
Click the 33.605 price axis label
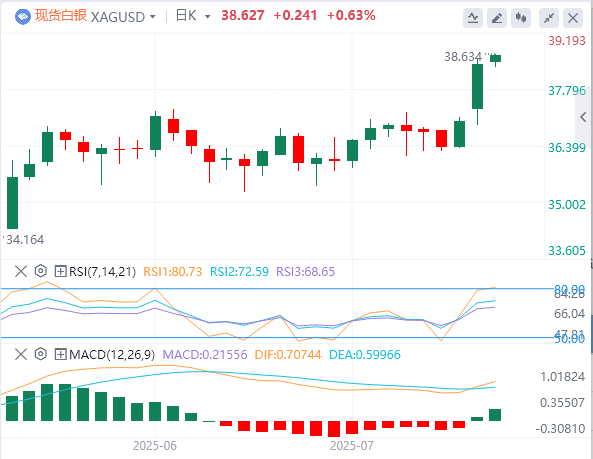(567, 251)
